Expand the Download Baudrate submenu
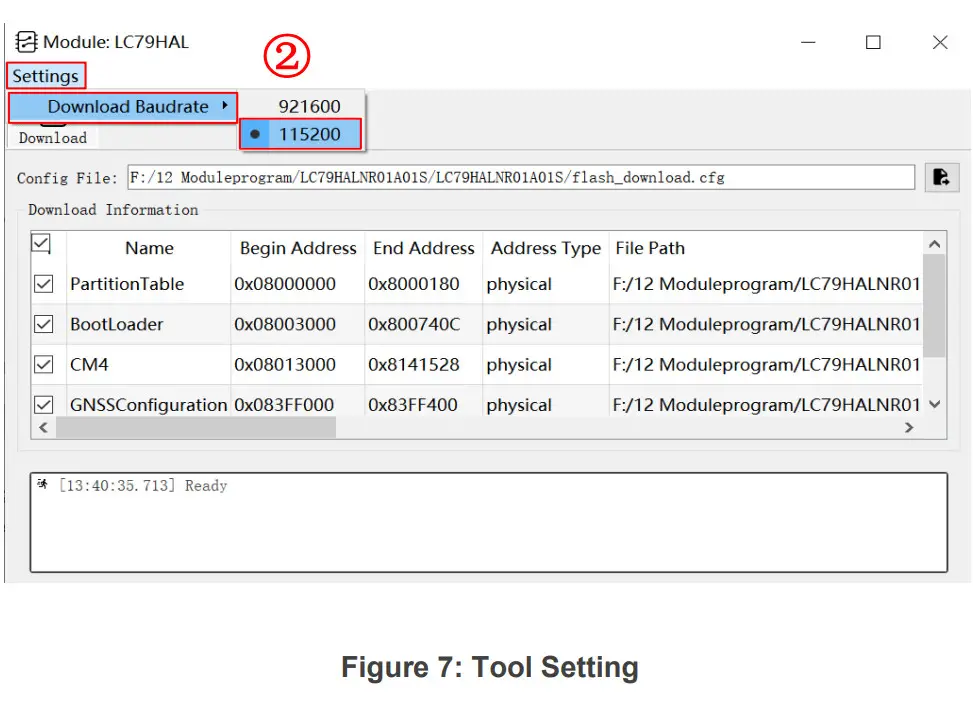 point(123,107)
